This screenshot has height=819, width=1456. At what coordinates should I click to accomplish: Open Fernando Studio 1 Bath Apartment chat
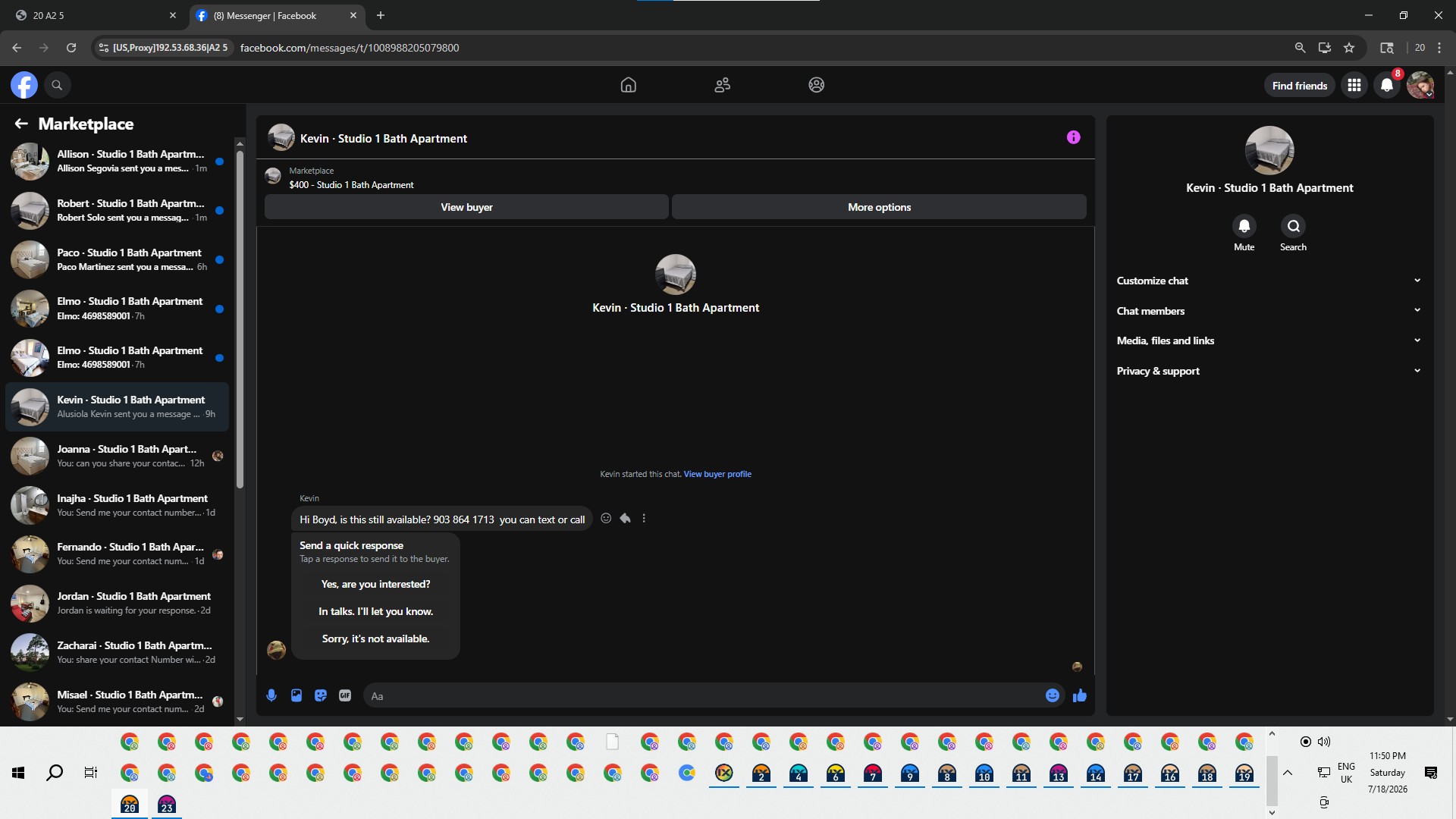(x=118, y=554)
